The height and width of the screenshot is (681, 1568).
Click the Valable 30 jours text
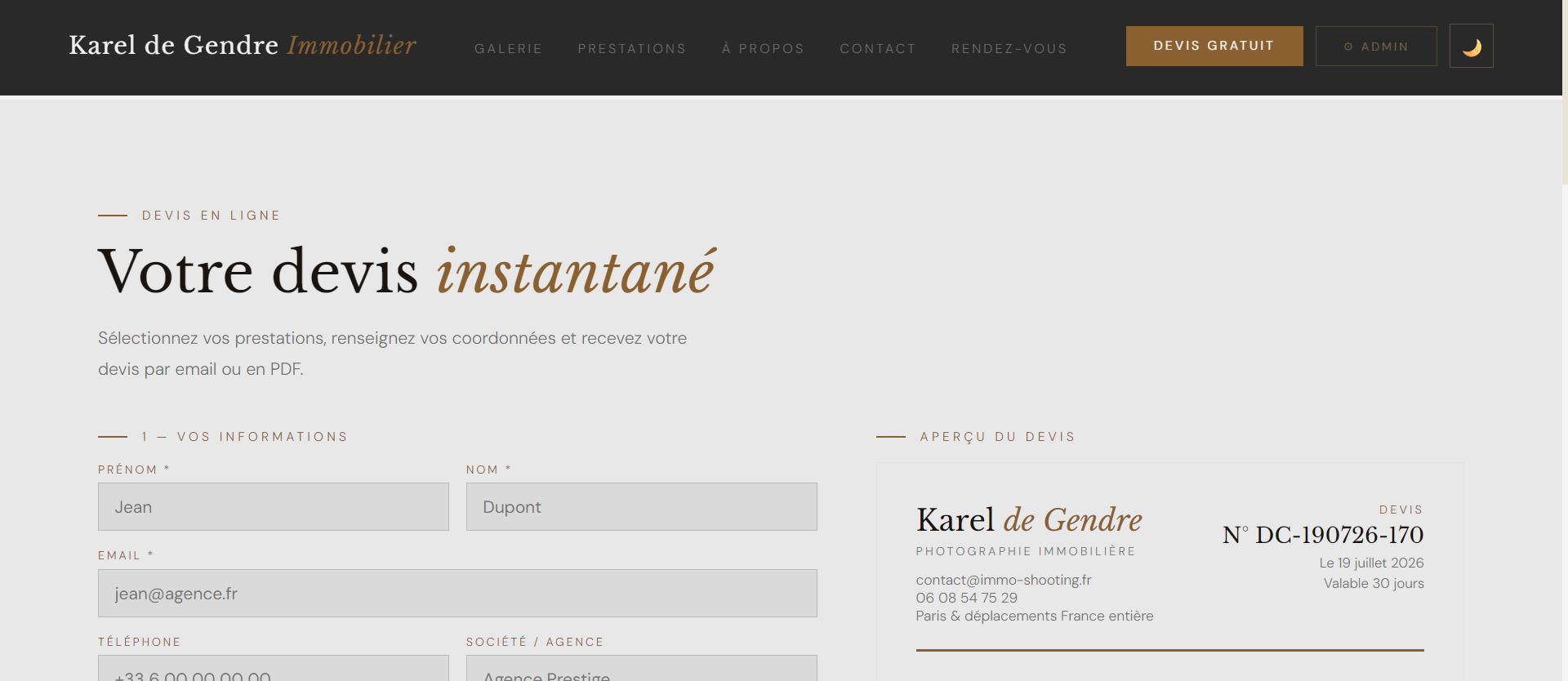1374,583
